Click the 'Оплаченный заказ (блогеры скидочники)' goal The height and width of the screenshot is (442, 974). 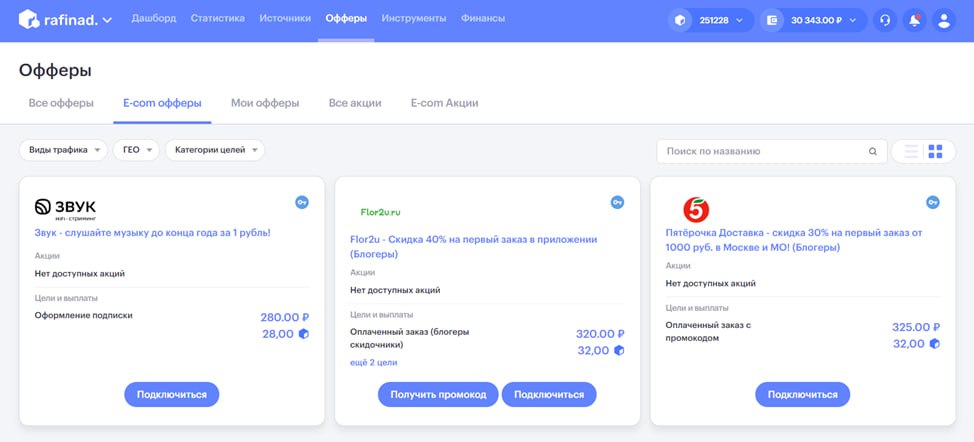click(x=410, y=338)
